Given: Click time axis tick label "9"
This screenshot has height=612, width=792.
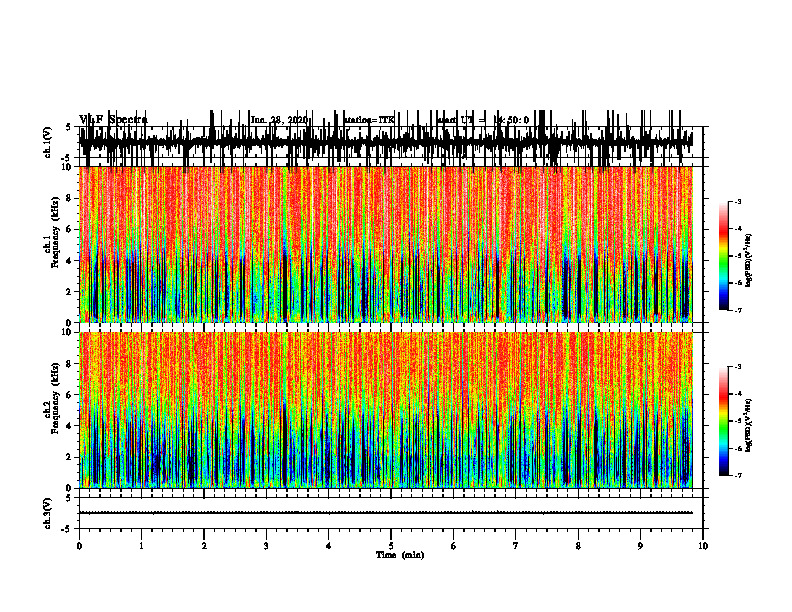Looking at the screenshot, I should [x=640, y=546].
